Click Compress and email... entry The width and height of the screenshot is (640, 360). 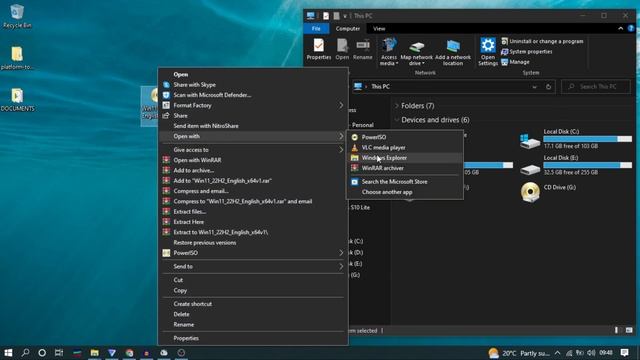(253, 191)
